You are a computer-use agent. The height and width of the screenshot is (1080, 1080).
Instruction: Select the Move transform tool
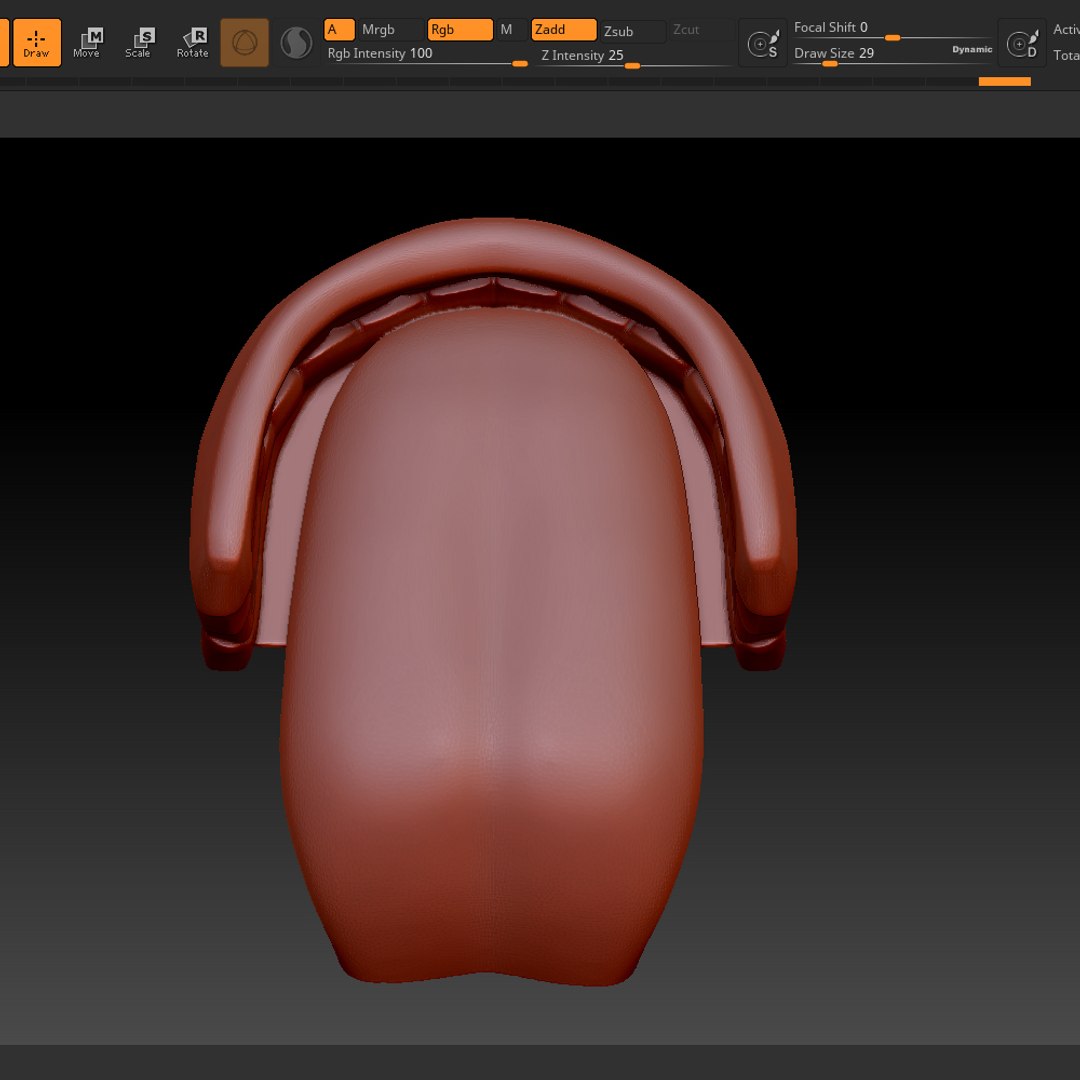(87, 43)
